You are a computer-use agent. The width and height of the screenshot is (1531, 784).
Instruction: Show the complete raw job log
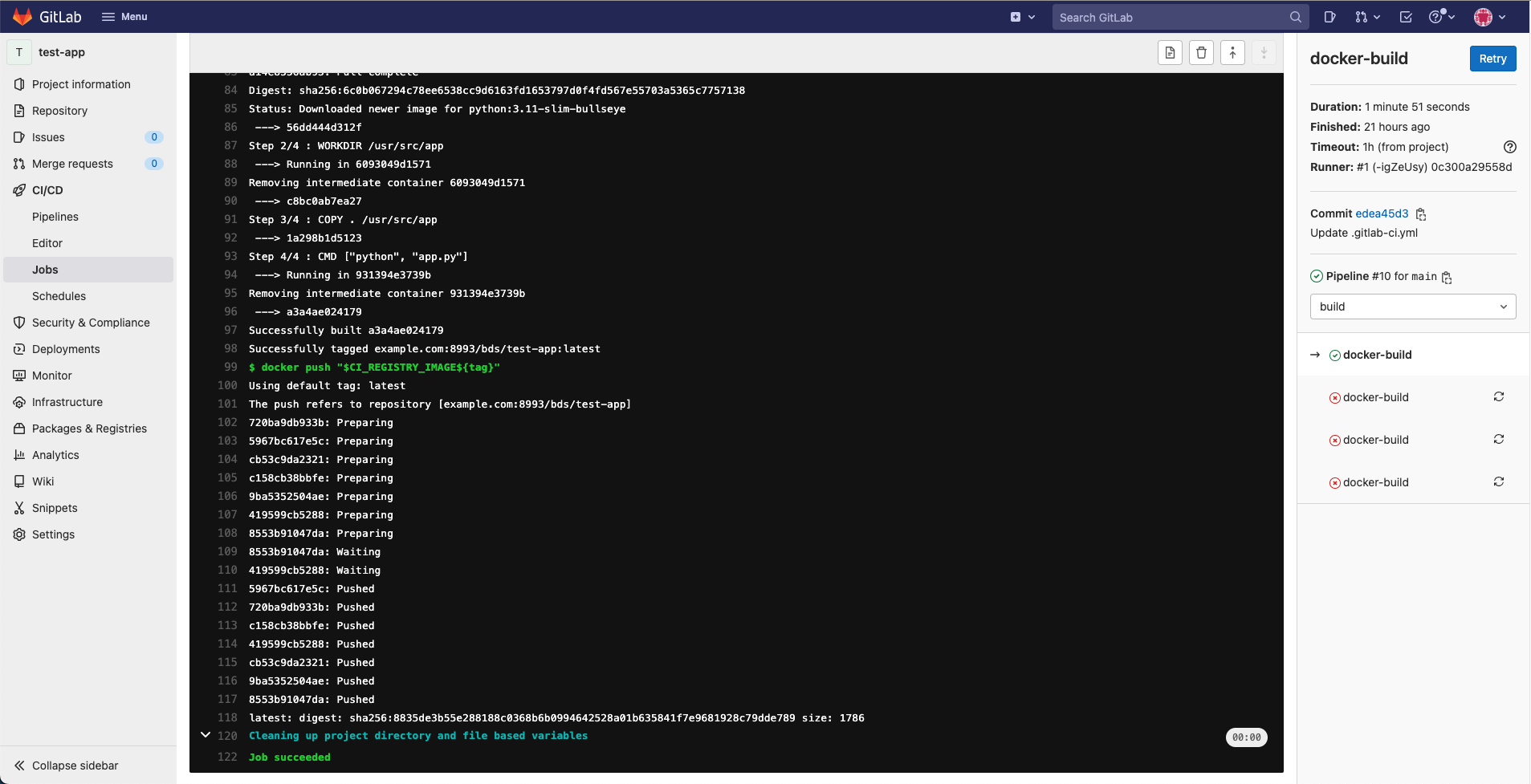(1170, 52)
